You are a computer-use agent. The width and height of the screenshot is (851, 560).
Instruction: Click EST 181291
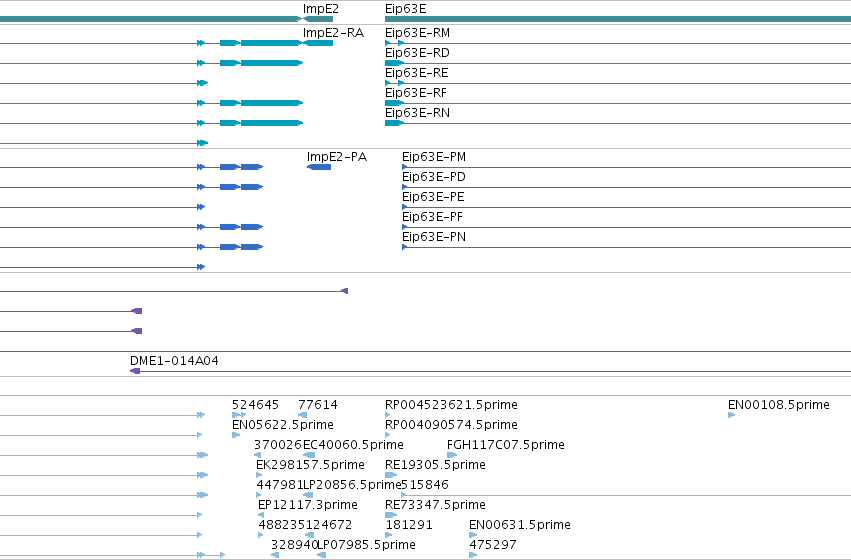409,526
